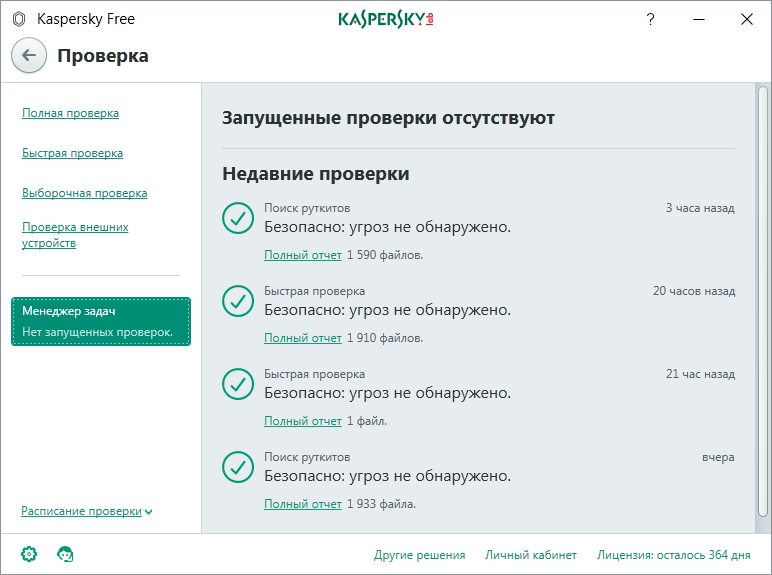Click the Проверка page title
The height and width of the screenshot is (575, 772).
pyautogui.click(x=103, y=56)
